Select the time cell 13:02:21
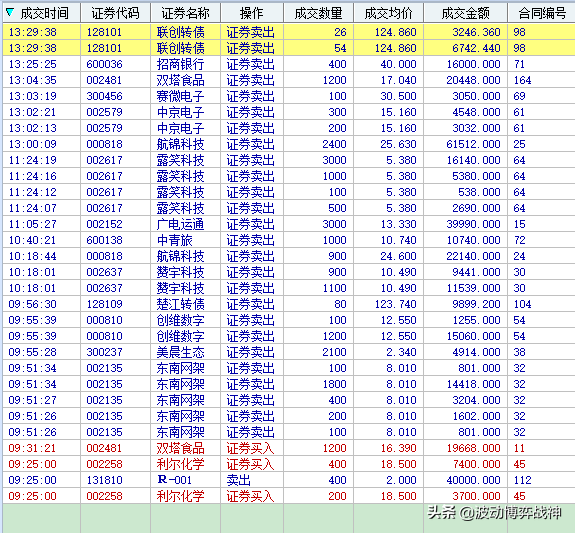 pos(33,112)
